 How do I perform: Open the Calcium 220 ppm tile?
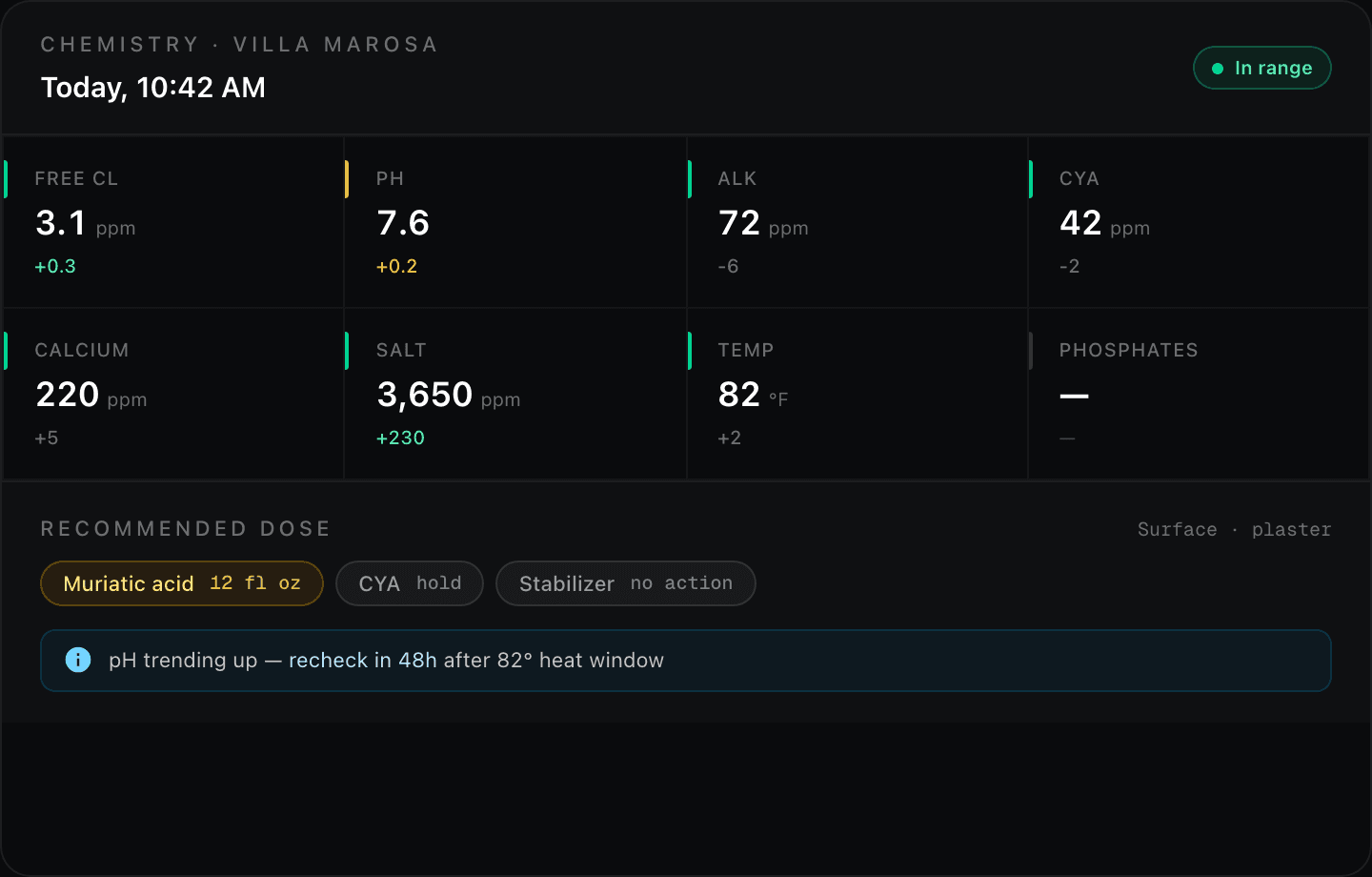click(x=173, y=394)
